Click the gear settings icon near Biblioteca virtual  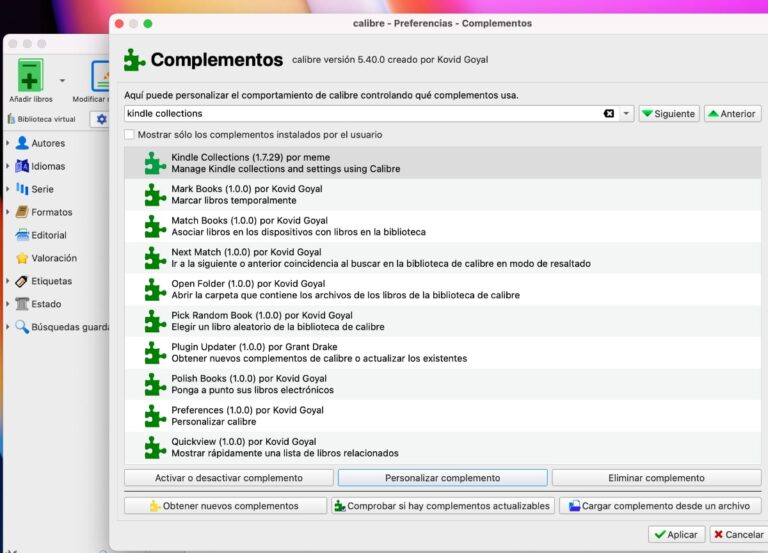pyautogui.click(x=101, y=119)
